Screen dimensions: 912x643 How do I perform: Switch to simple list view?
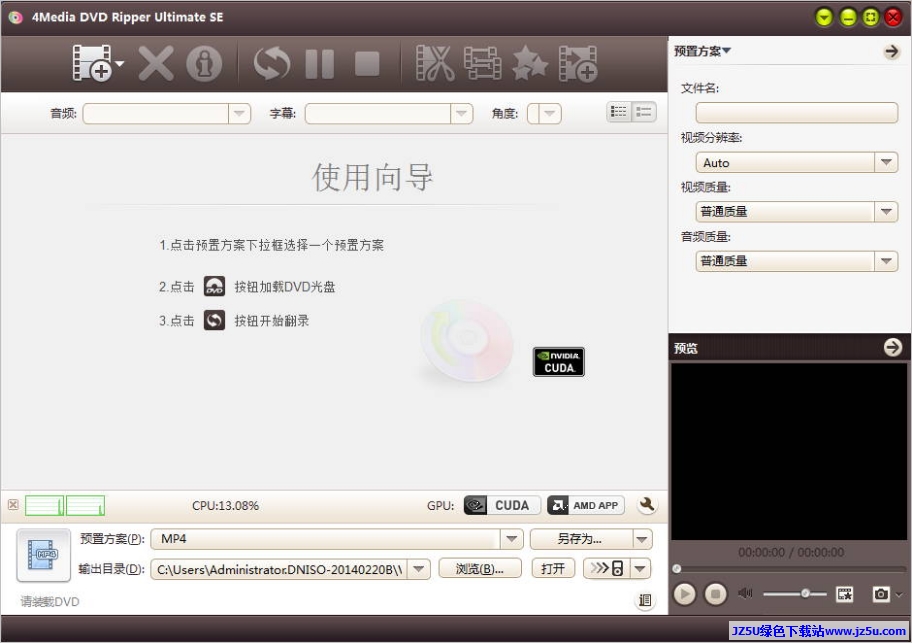tap(644, 112)
